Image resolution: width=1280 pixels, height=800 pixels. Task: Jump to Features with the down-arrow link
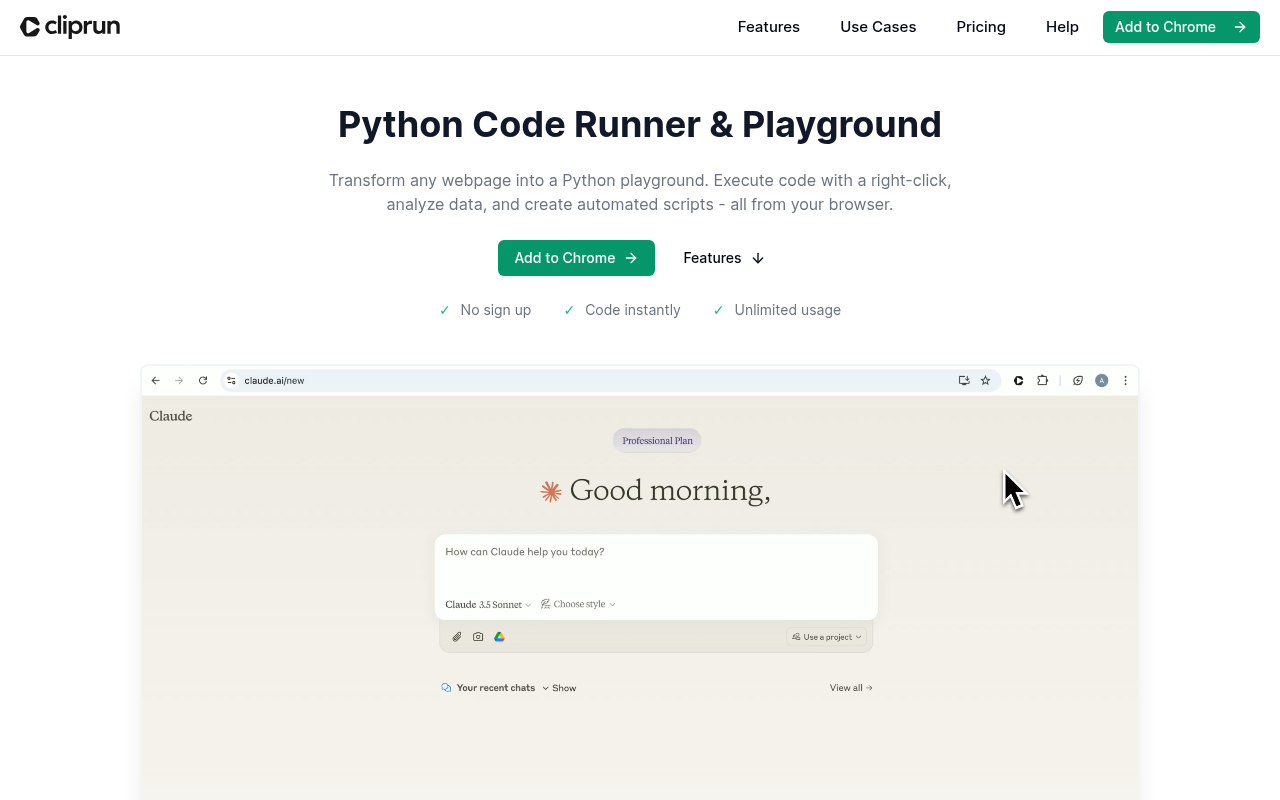(723, 258)
